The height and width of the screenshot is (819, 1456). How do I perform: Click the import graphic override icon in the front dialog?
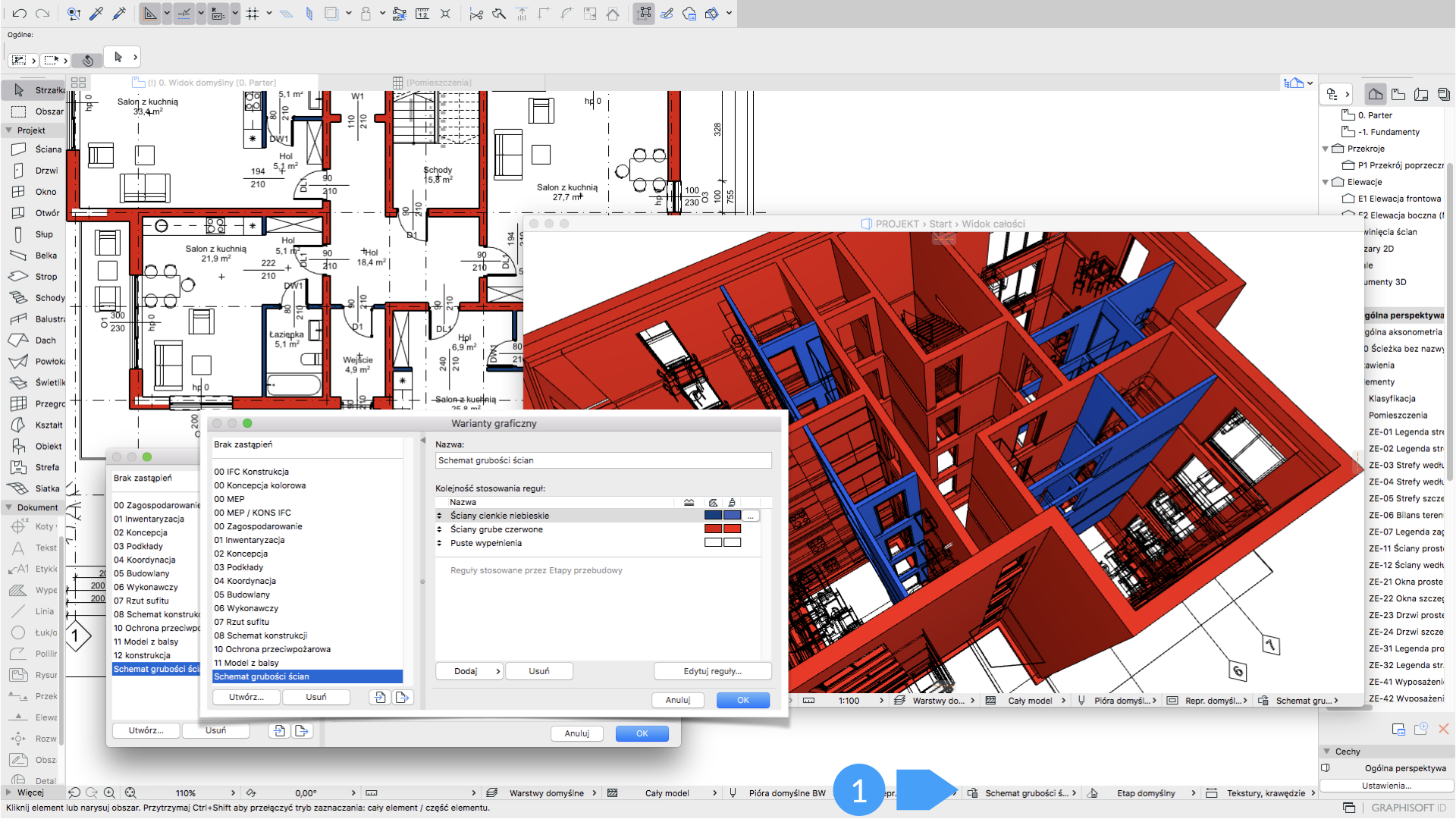coord(380,697)
